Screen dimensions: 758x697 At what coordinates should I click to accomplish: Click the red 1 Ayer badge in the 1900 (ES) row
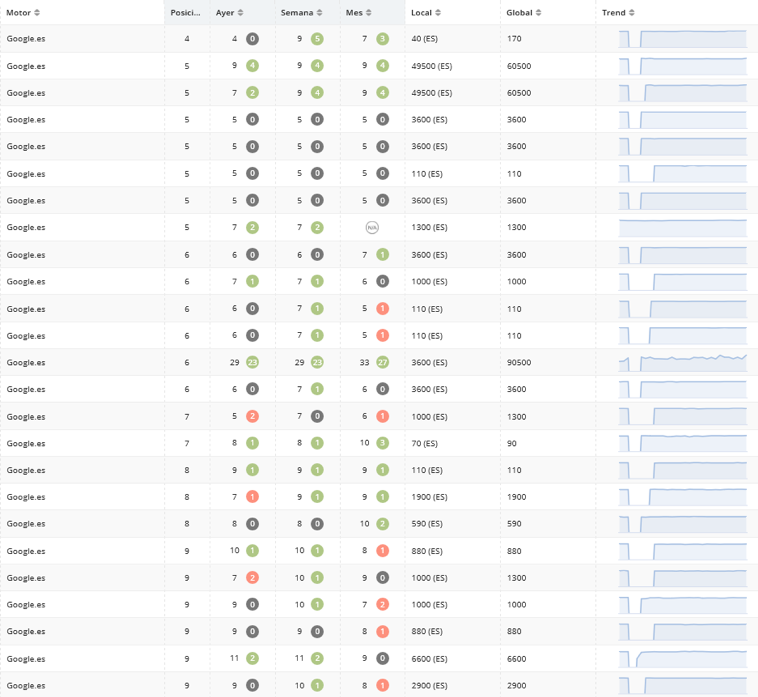pyautogui.click(x=252, y=497)
